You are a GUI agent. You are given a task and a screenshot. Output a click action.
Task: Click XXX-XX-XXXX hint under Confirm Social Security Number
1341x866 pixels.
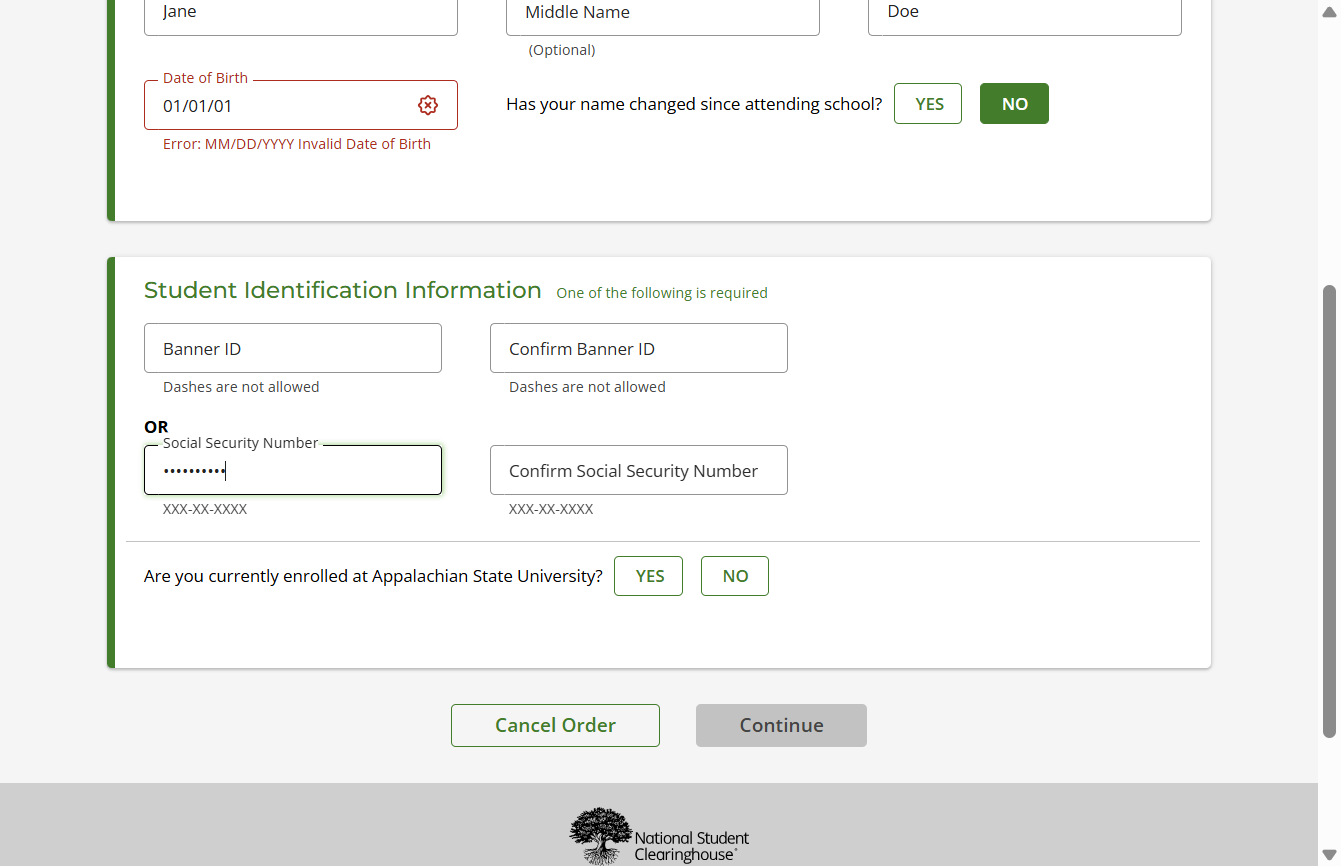click(551, 509)
